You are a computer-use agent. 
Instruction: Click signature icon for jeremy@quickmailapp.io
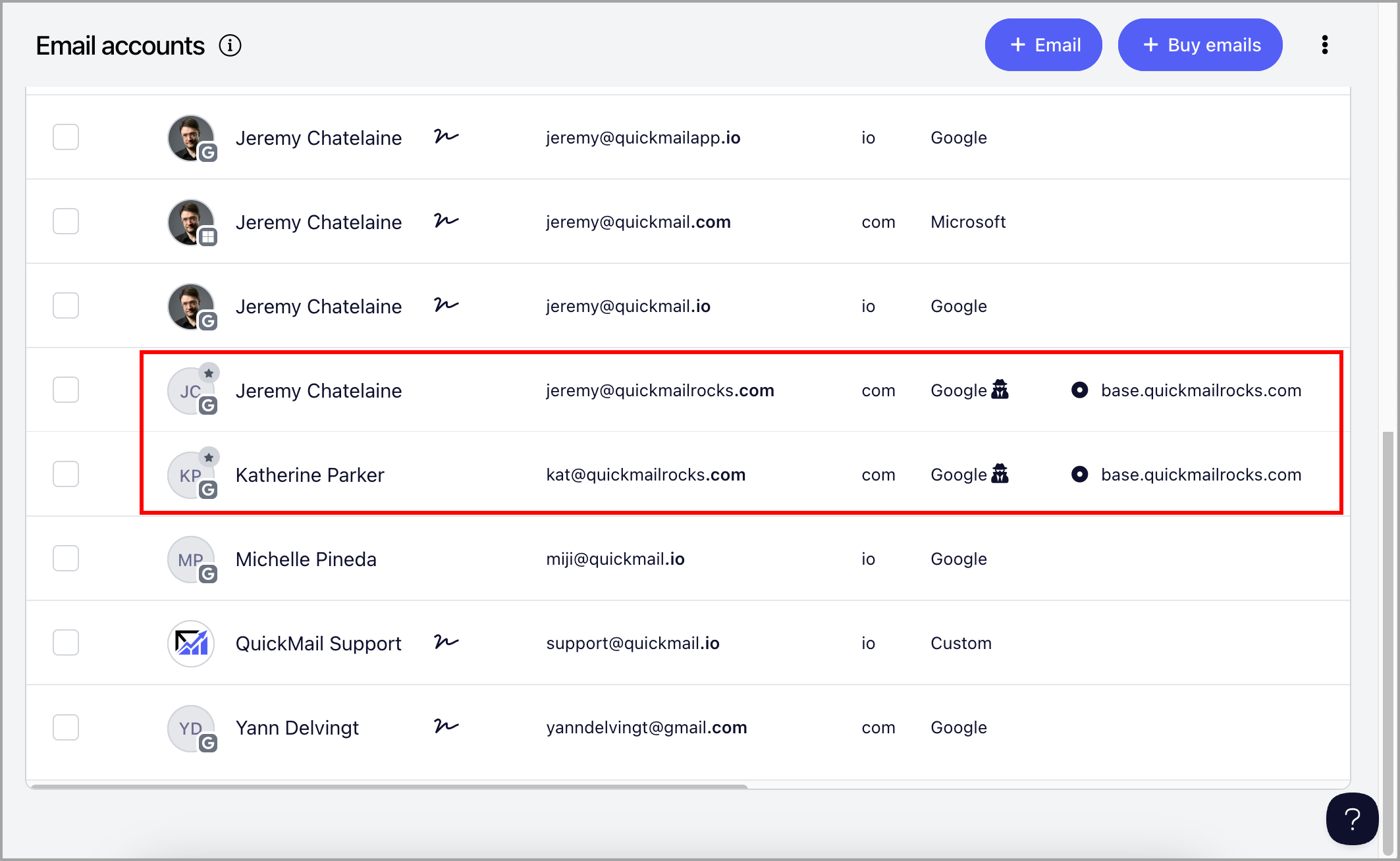point(446,136)
